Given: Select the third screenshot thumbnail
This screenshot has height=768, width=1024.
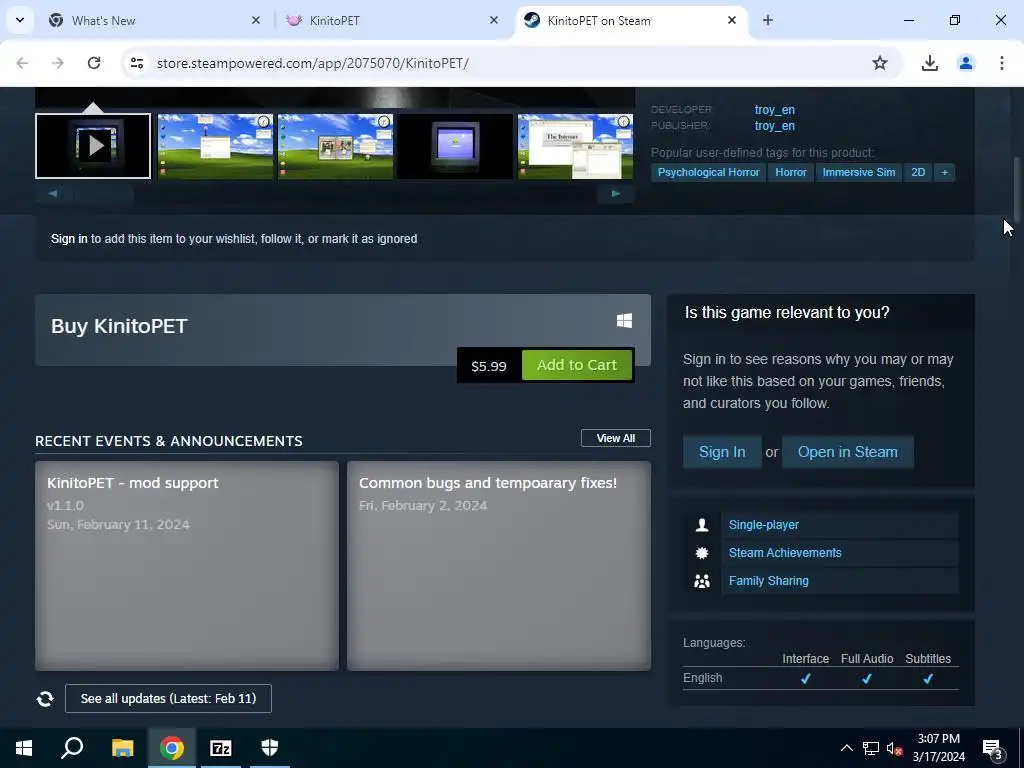Looking at the screenshot, I should click(x=336, y=146).
